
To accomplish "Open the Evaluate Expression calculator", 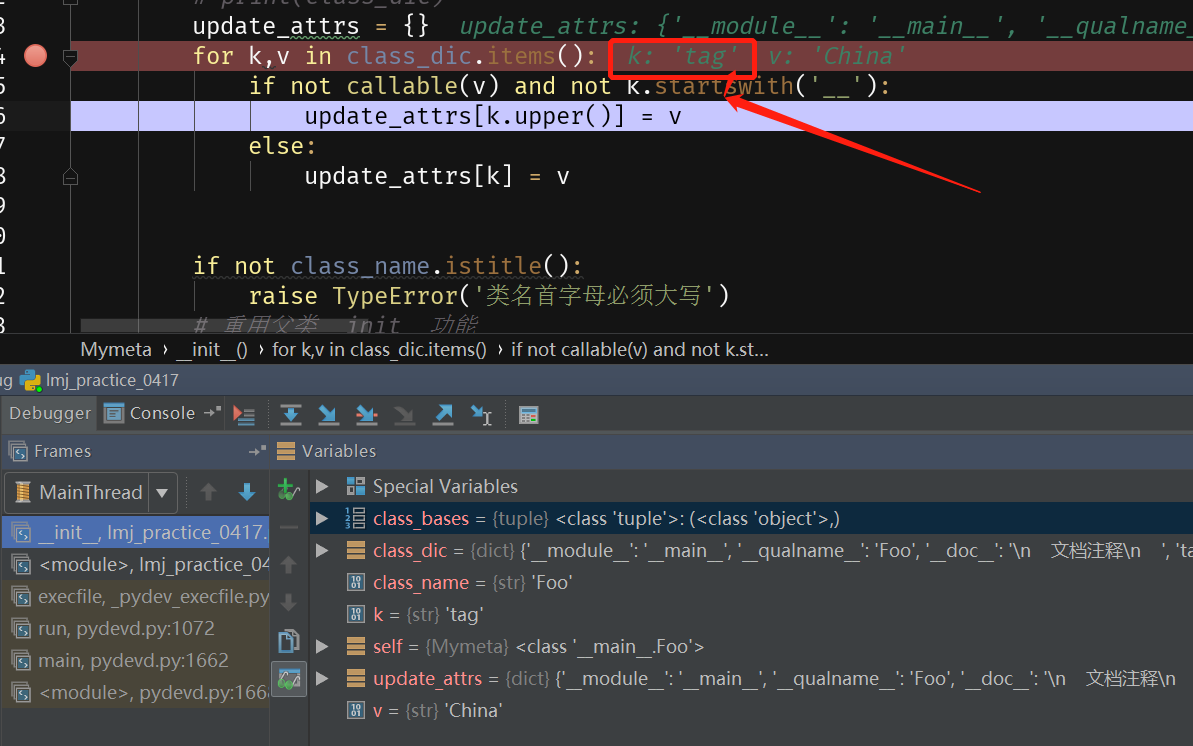I will tap(529, 415).
